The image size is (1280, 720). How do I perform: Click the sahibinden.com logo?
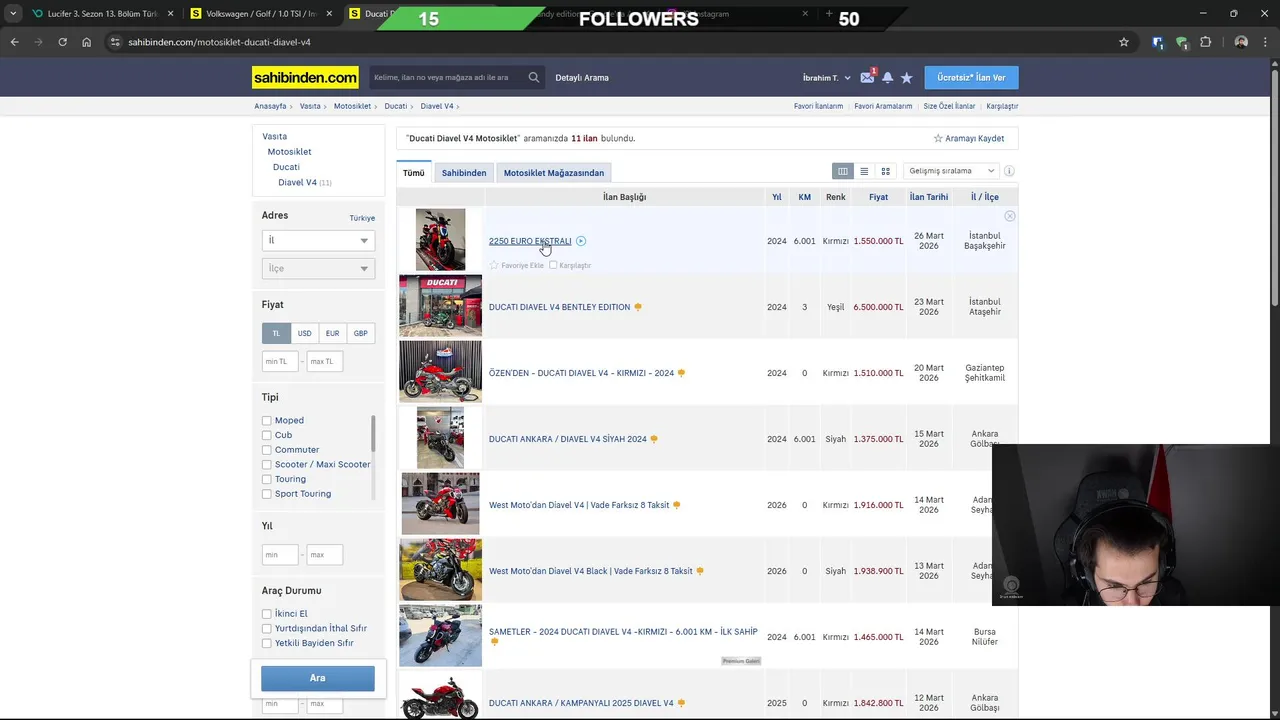(x=305, y=77)
